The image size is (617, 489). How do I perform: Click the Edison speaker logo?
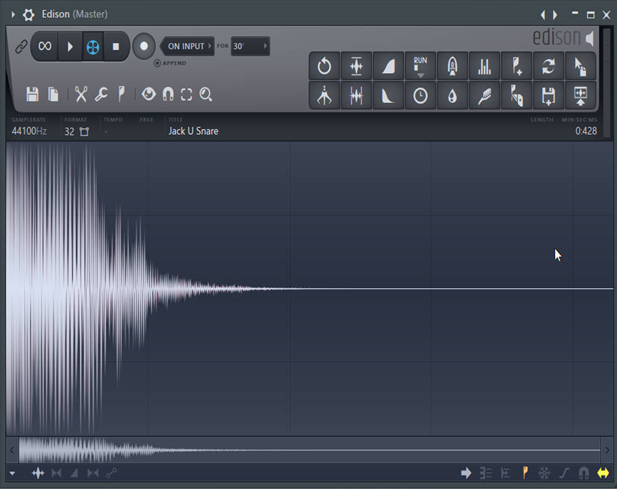click(x=590, y=38)
